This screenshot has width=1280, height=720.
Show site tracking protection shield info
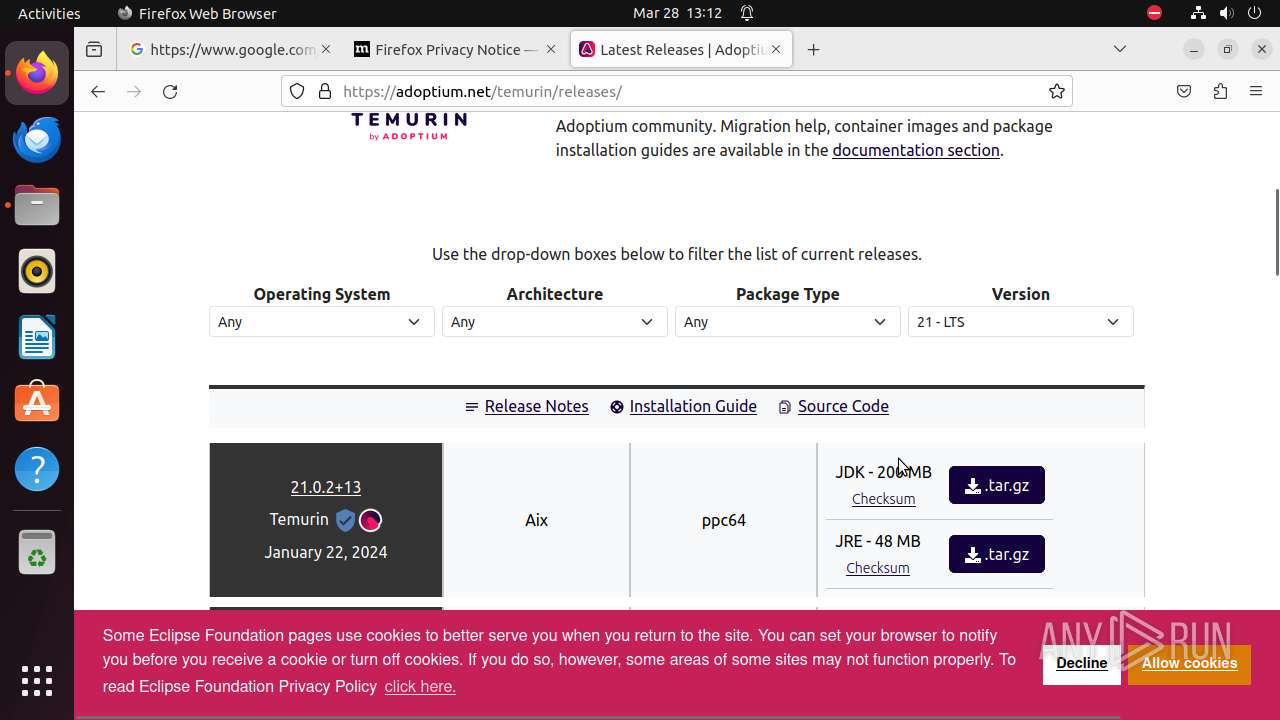[x=297, y=91]
